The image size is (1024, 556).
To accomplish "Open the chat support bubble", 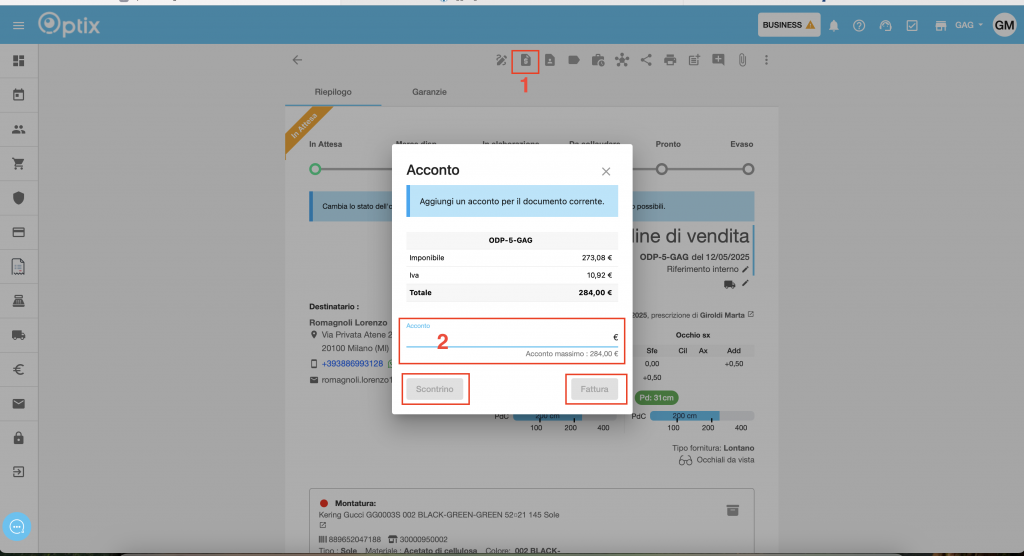I will tap(17, 525).
